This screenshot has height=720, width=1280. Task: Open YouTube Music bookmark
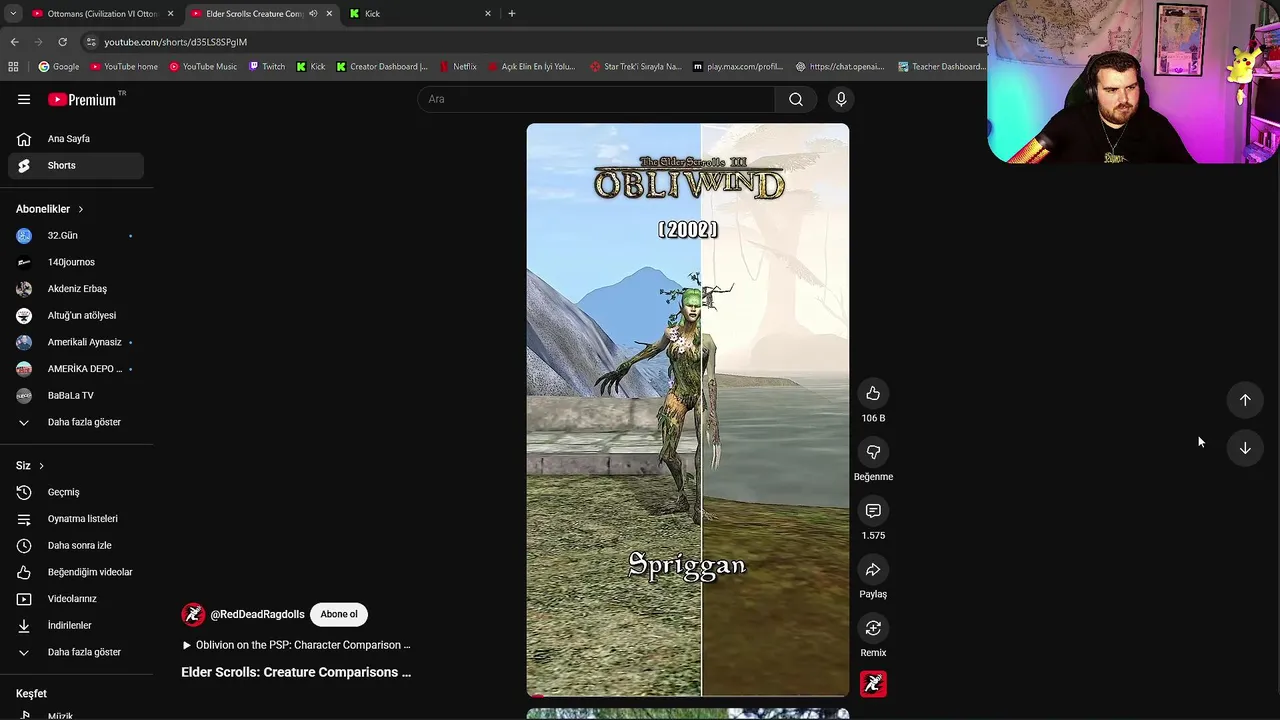(203, 67)
